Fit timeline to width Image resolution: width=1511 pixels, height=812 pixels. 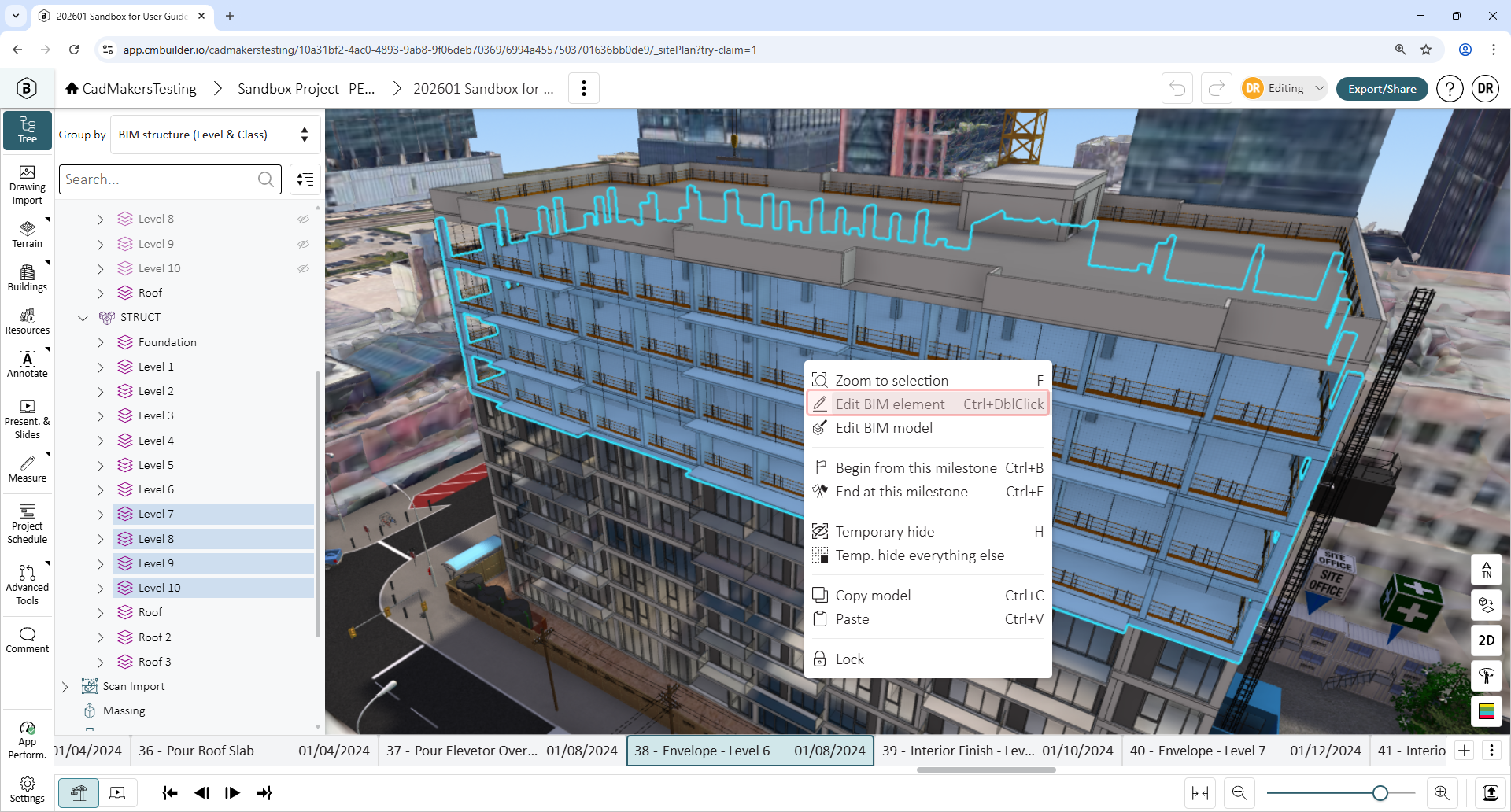(1200, 793)
